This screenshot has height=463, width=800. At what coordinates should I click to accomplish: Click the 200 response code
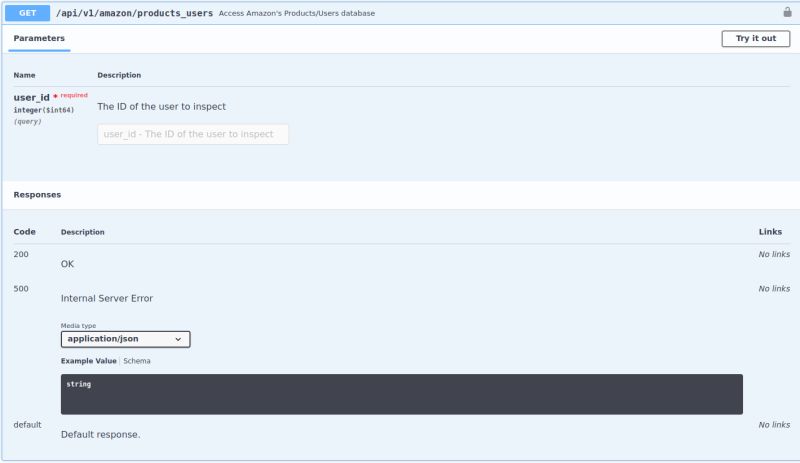(21, 254)
